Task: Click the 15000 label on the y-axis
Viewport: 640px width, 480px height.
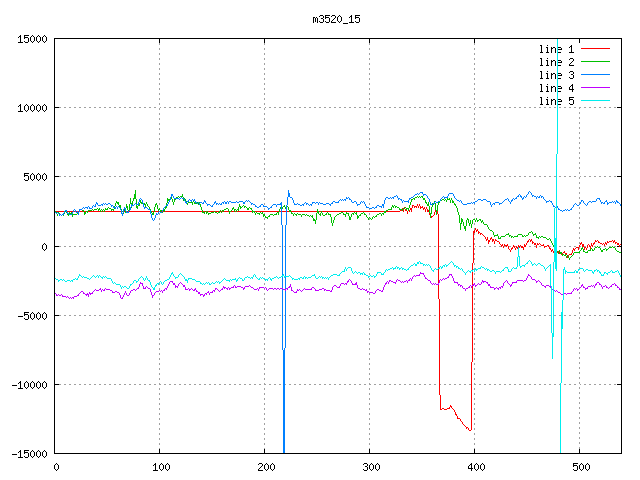Action: [x=32, y=39]
